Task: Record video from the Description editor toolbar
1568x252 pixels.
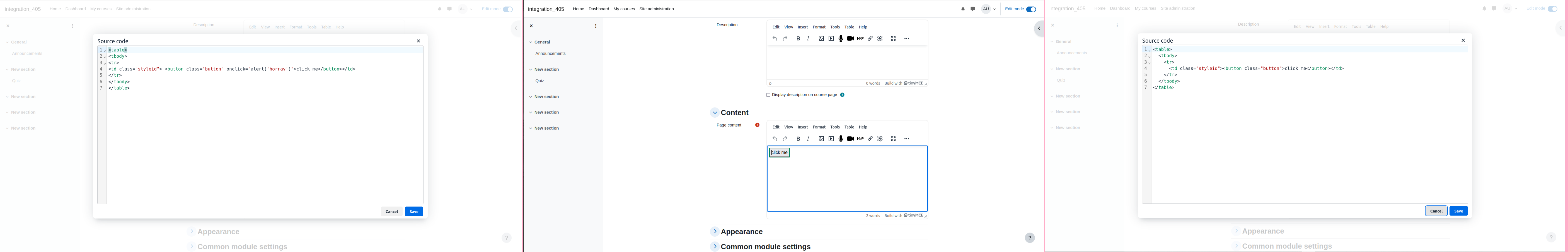Action: click(850, 39)
